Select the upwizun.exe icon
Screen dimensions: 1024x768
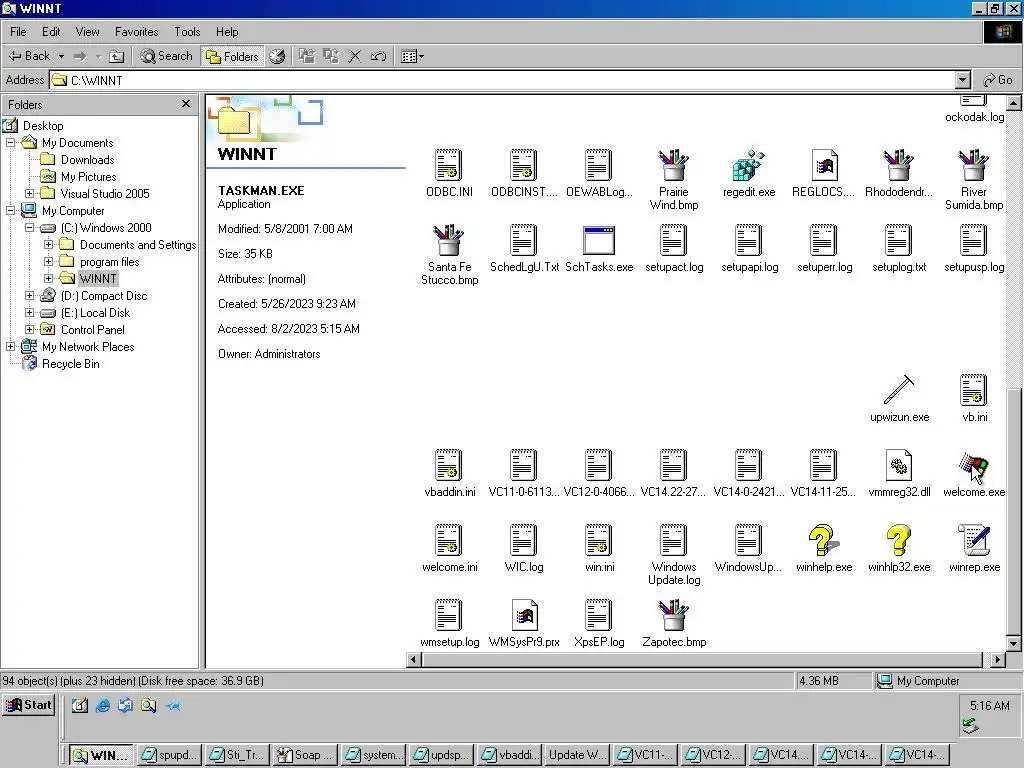[x=898, y=390]
